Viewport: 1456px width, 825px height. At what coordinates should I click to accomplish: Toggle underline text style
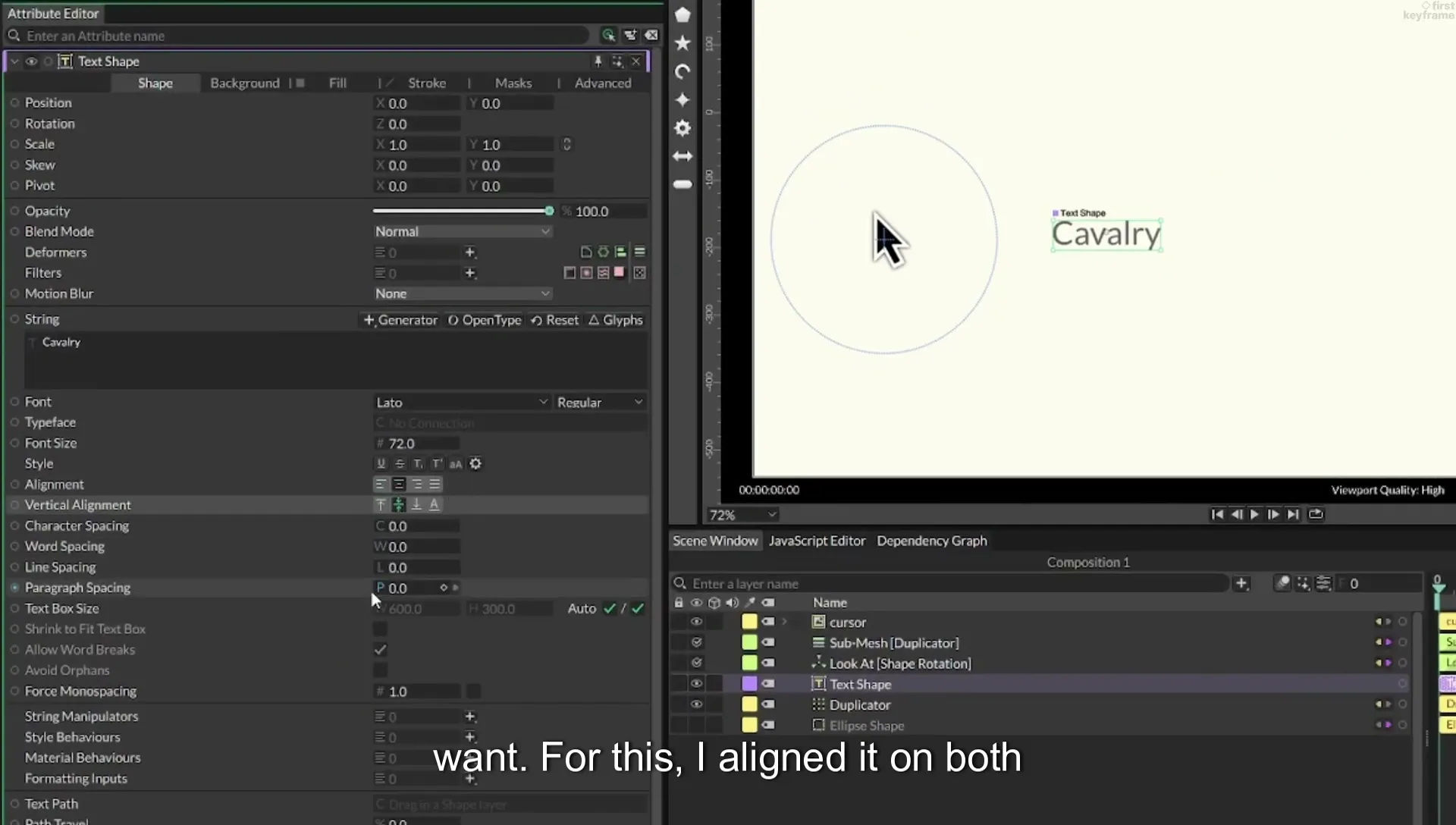pyautogui.click(x=381, y=464)
